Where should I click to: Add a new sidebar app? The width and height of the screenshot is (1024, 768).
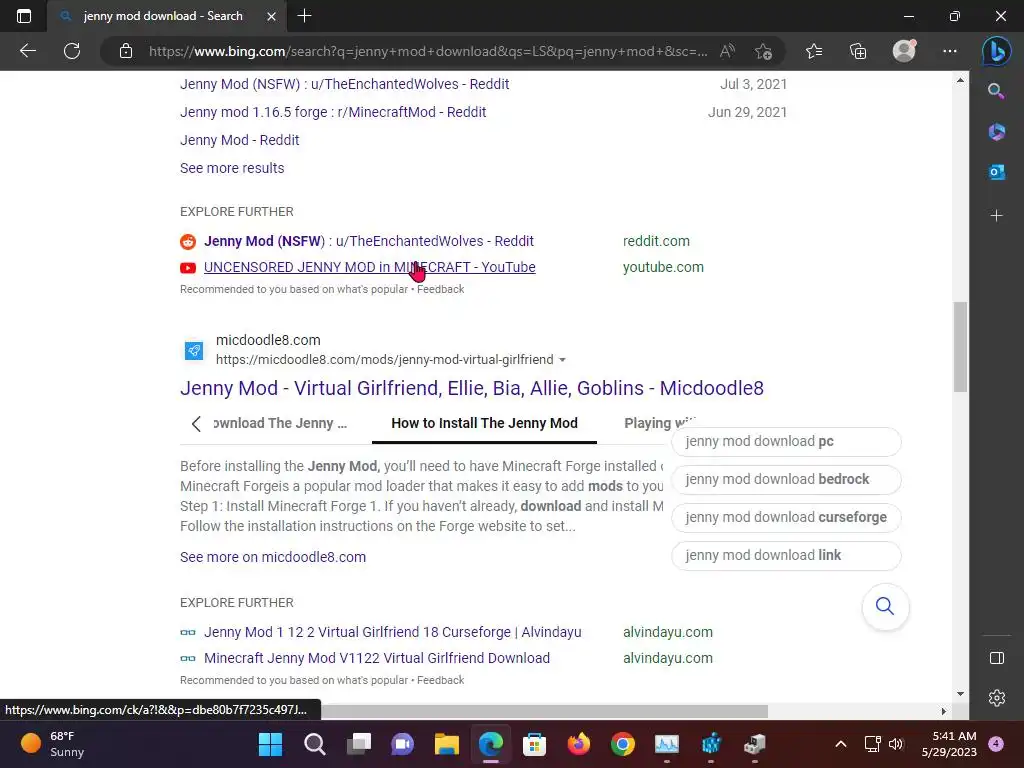coord(997,216)
